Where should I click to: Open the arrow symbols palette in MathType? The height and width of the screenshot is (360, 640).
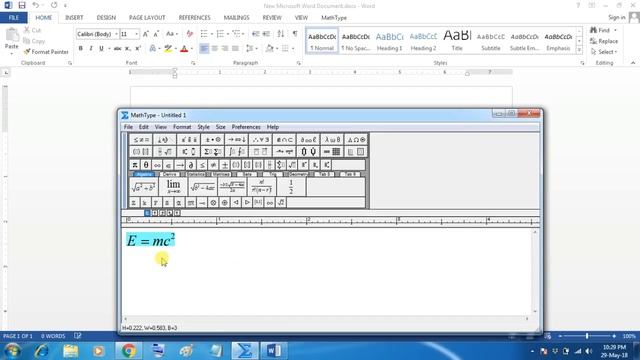(236, 140)
